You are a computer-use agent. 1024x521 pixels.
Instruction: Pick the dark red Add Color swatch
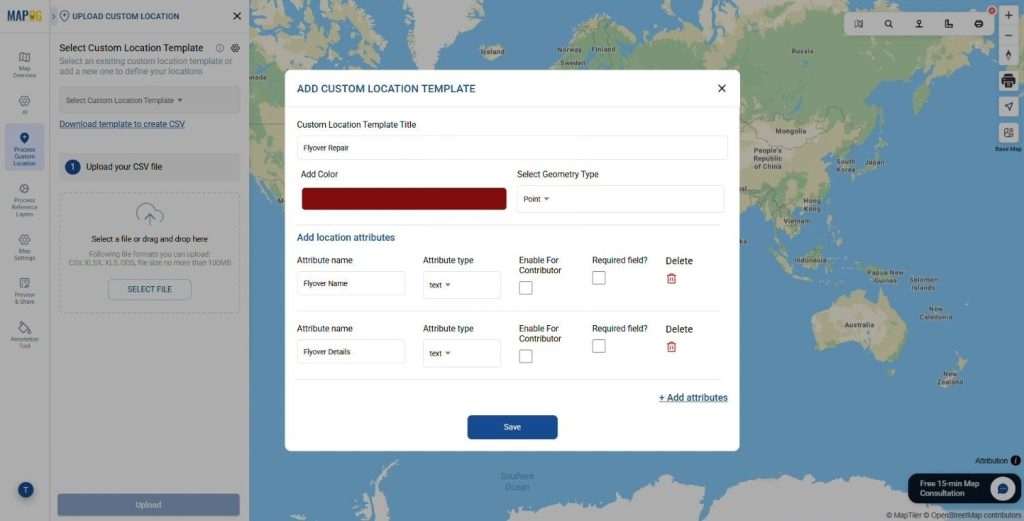click(404, 199)
